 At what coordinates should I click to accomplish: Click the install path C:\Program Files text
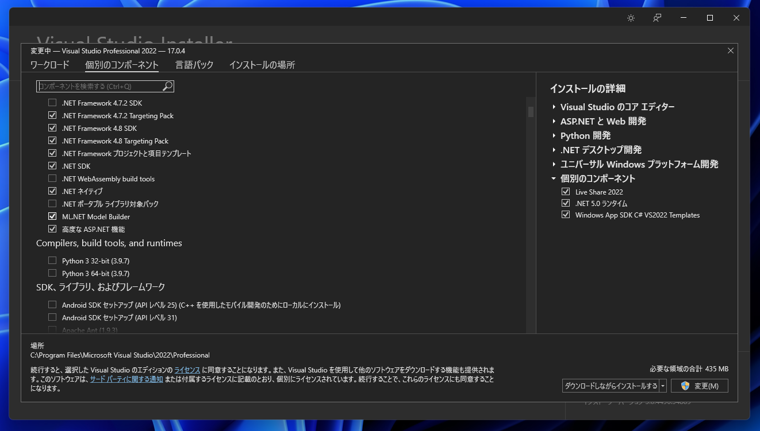coord(120,355)
